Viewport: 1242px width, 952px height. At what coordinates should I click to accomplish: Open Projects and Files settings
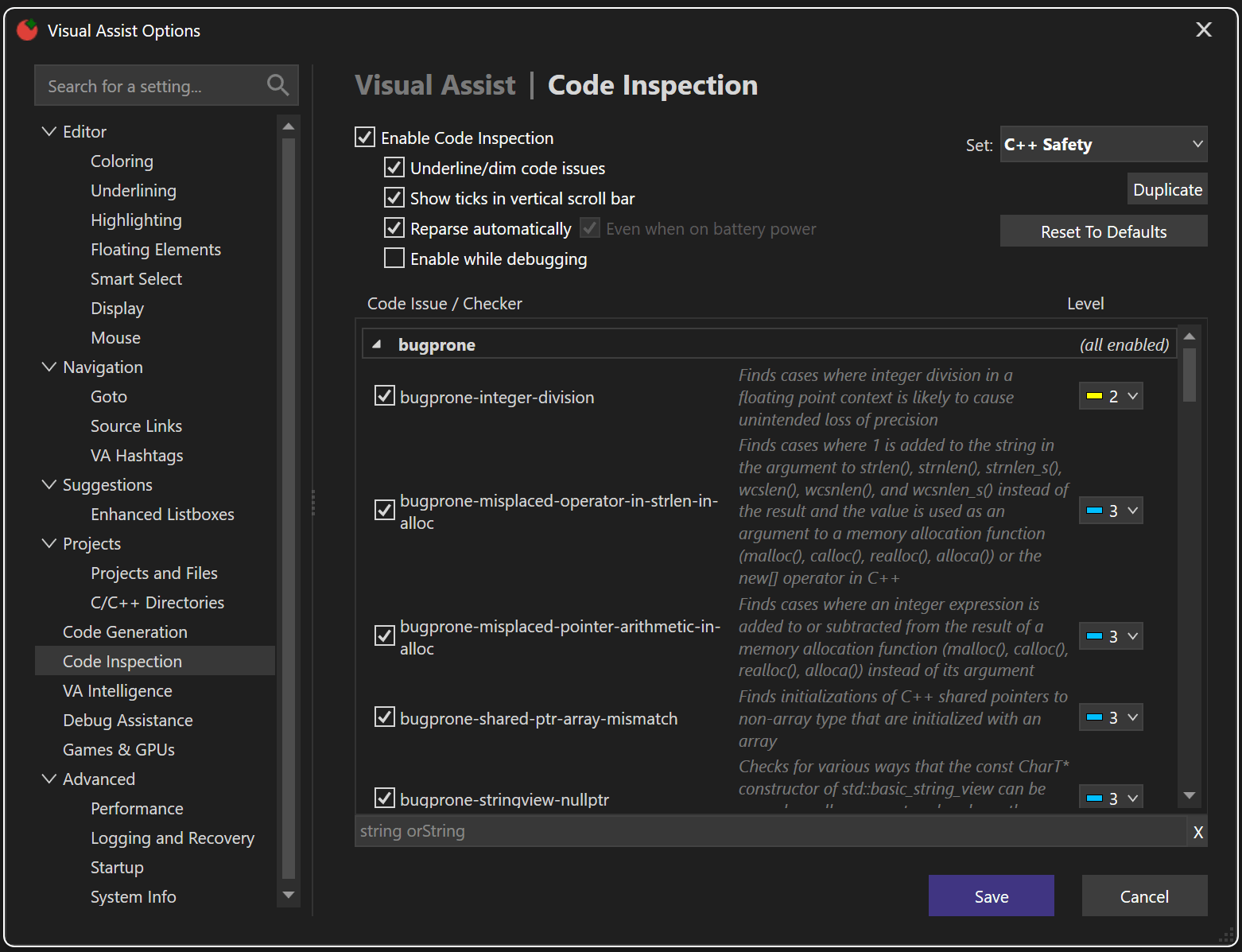pyautogui.click(x=154, y=573)
